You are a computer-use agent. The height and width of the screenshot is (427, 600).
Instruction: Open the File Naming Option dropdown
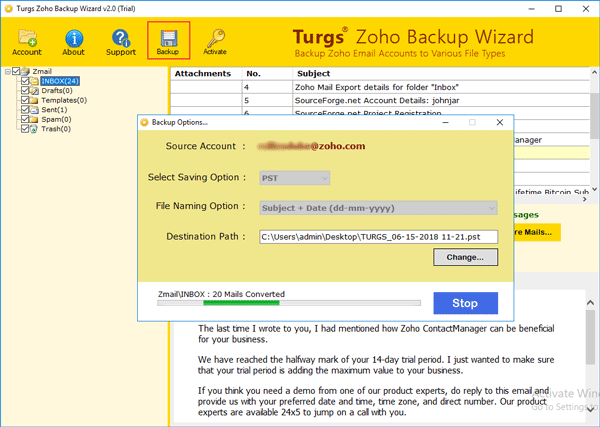(x=378, y=208)
